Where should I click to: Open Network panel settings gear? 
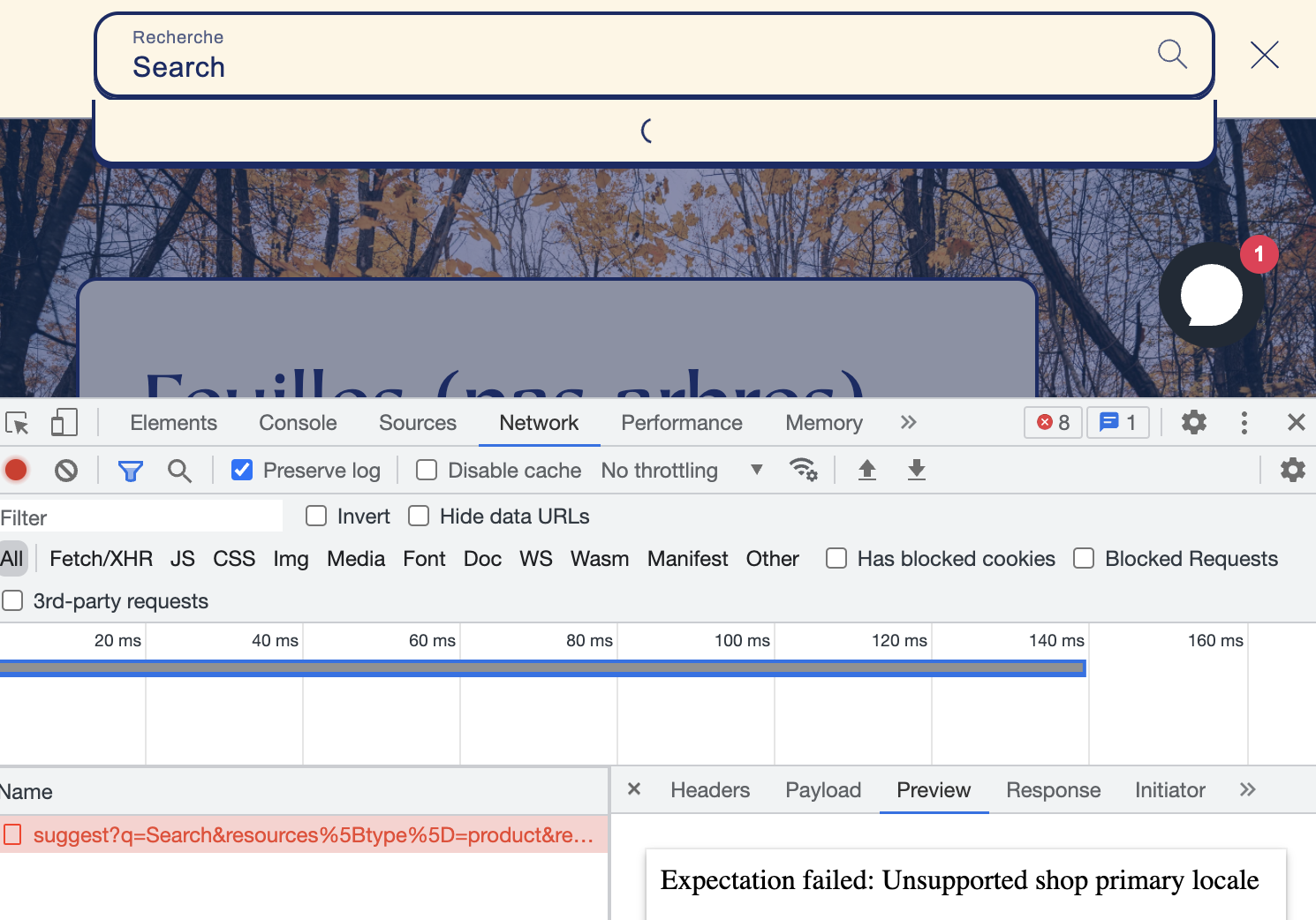(1293, 470)
